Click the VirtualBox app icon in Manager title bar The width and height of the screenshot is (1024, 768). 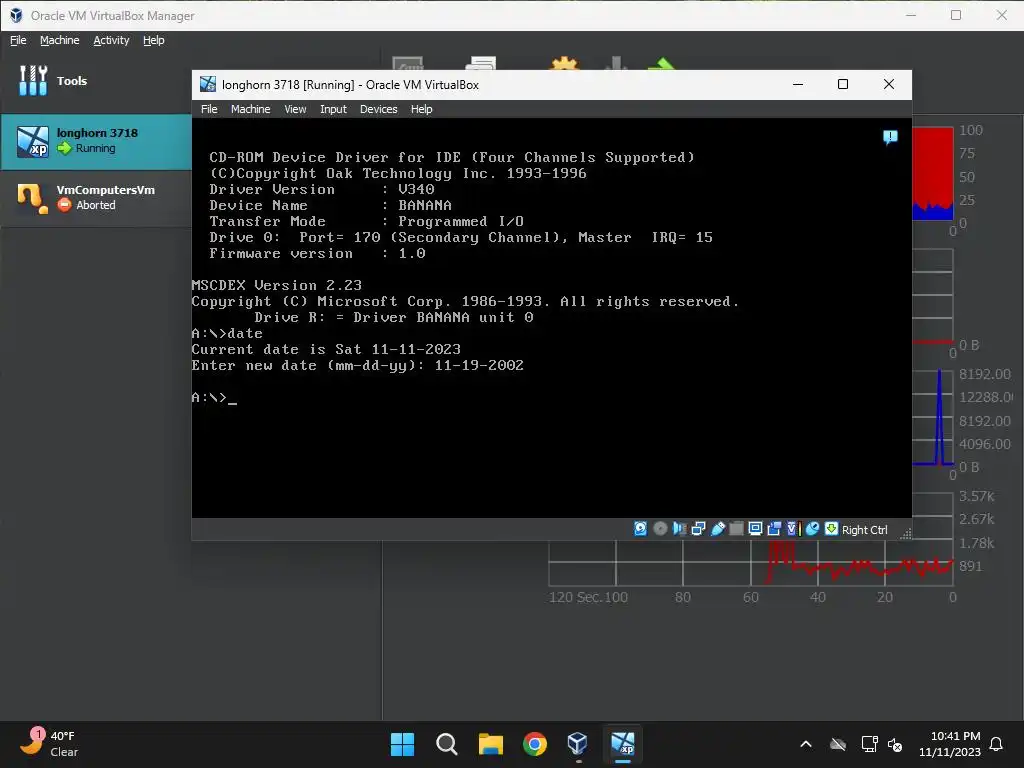tap(16, 15)
